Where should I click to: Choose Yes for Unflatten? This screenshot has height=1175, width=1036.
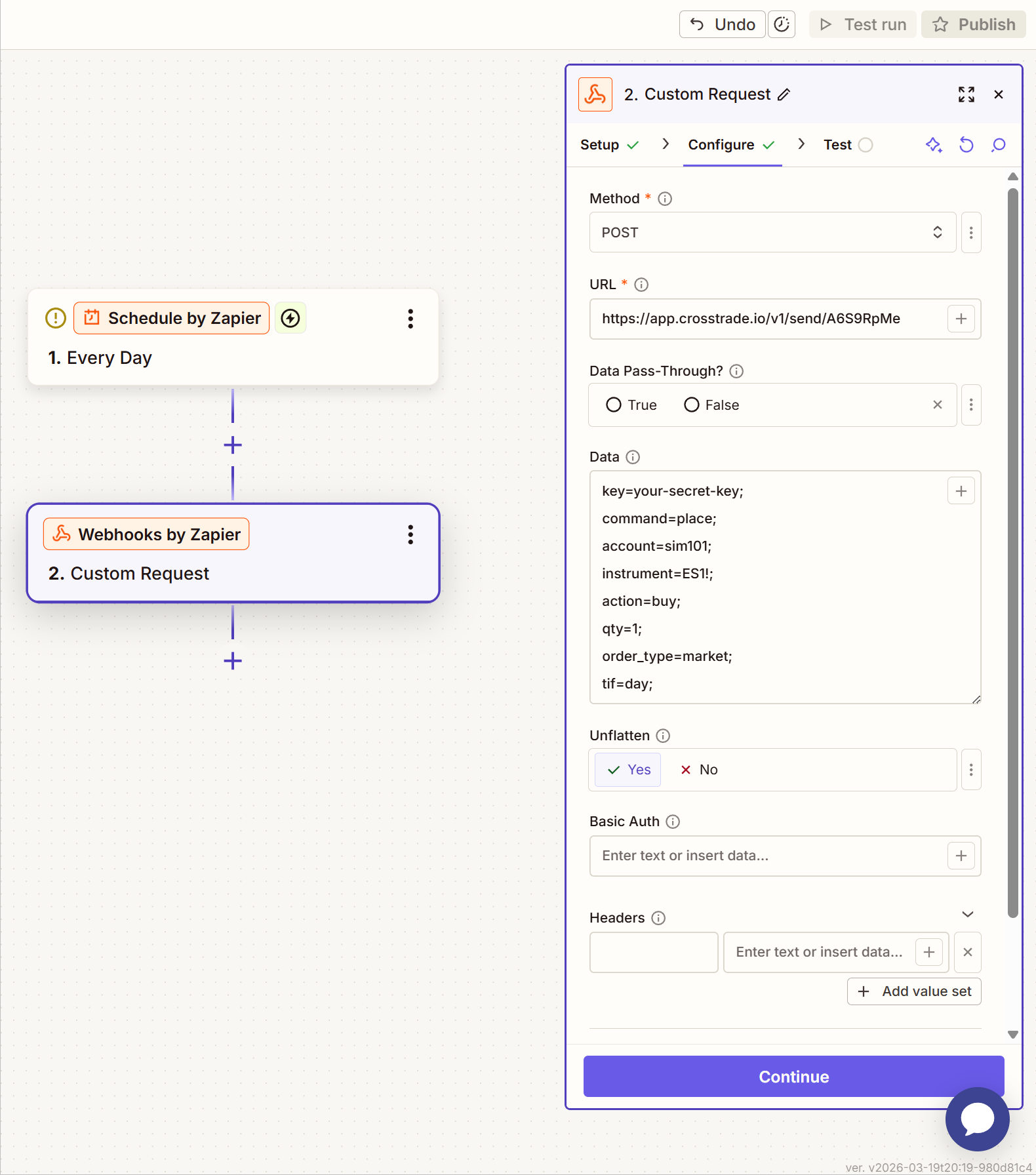pyautogui.click(x=628, y=770)
